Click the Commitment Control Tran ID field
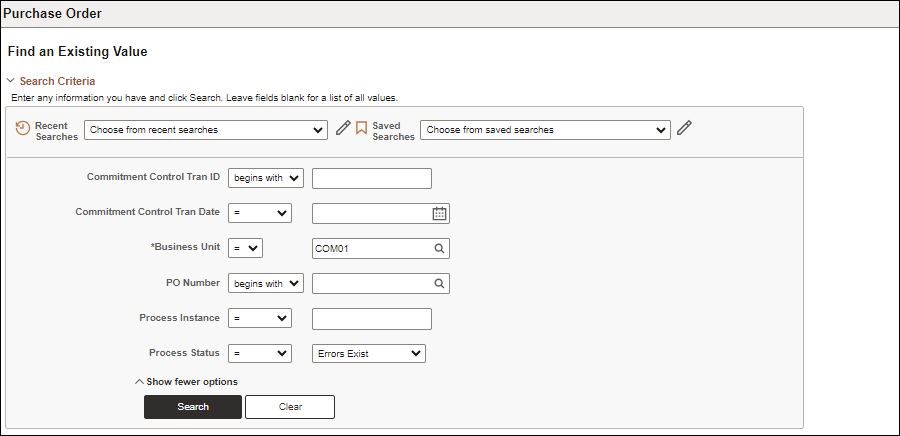The width and height of the screenshot is (900, 436). pos(372,178)
